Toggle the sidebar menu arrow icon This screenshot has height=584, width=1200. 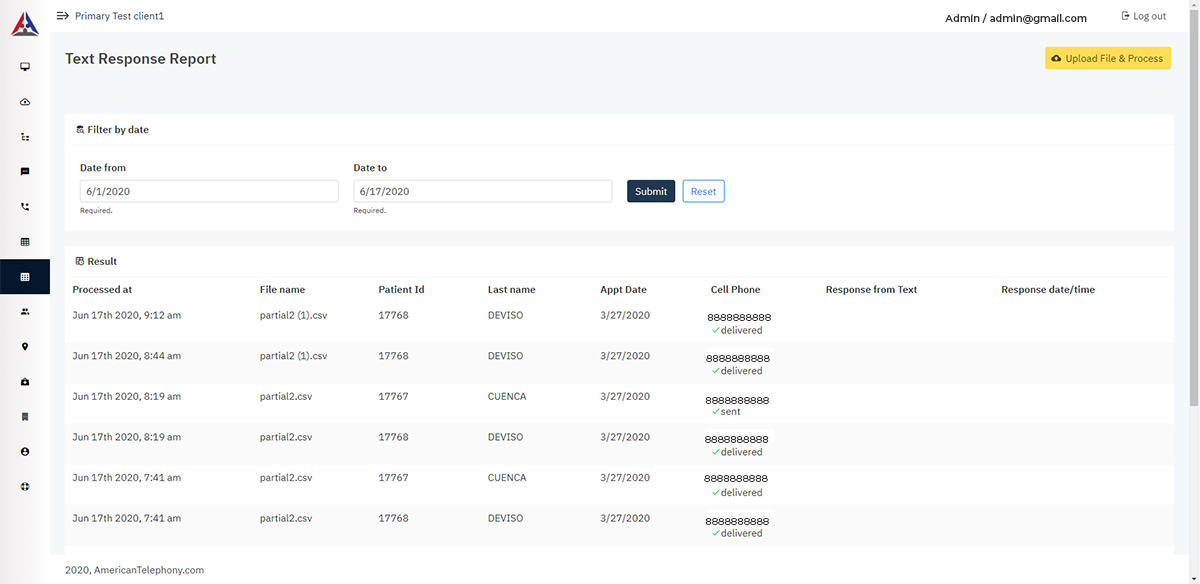(63, 16)
